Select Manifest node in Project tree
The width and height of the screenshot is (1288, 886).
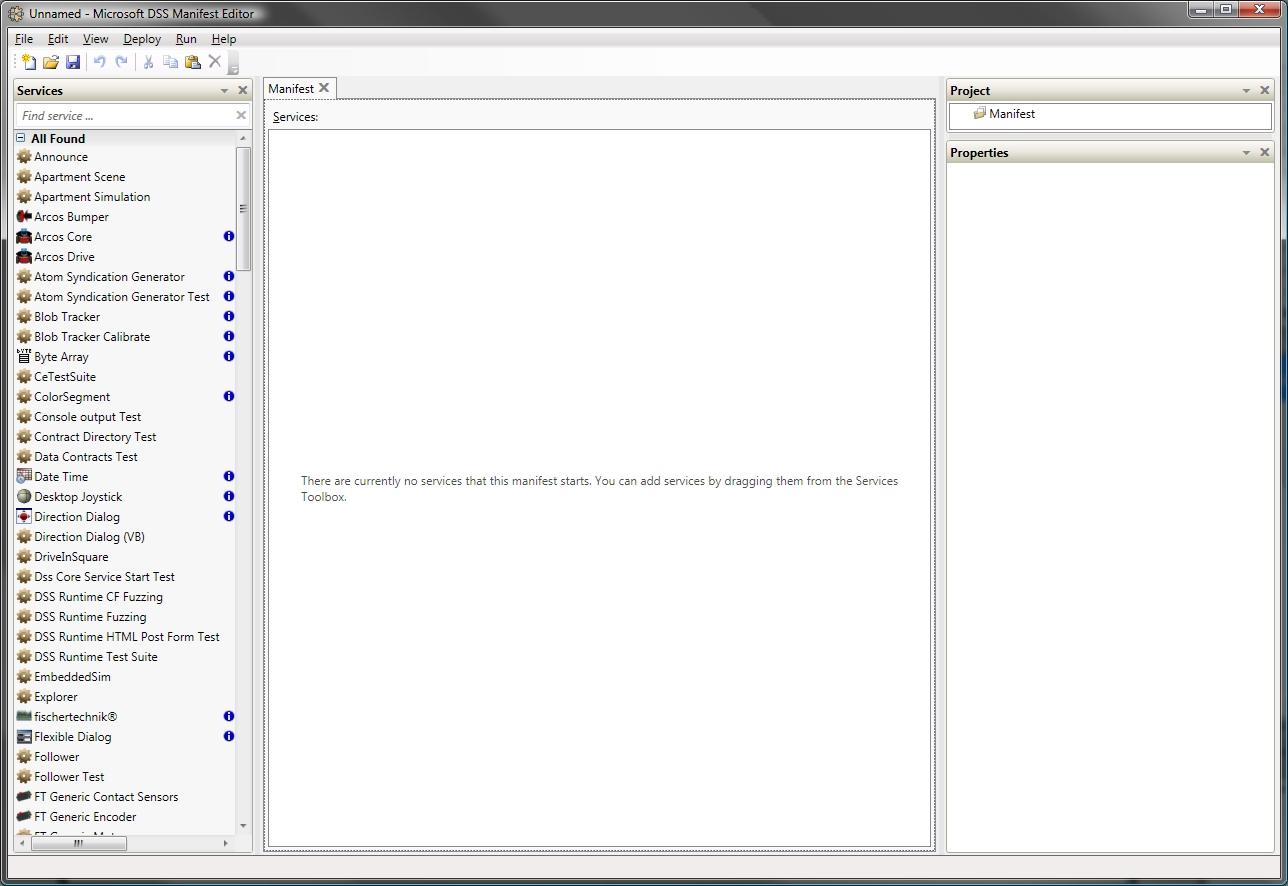tap(1012, 114)
